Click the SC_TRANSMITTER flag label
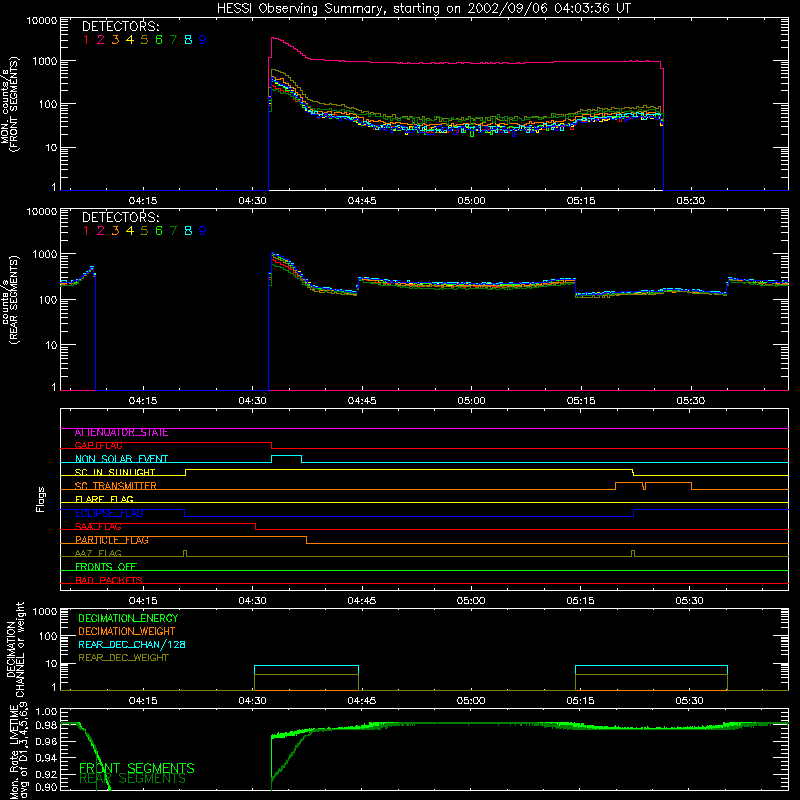 pos(115,486)
